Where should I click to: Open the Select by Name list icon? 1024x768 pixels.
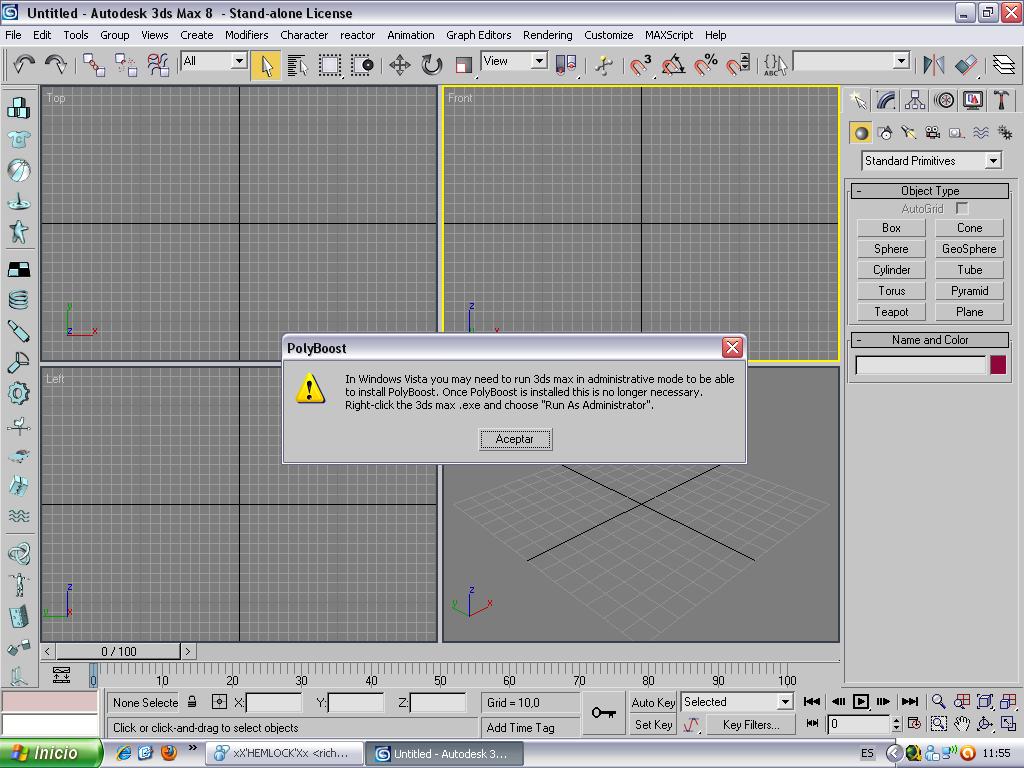[x=298, y=65]
